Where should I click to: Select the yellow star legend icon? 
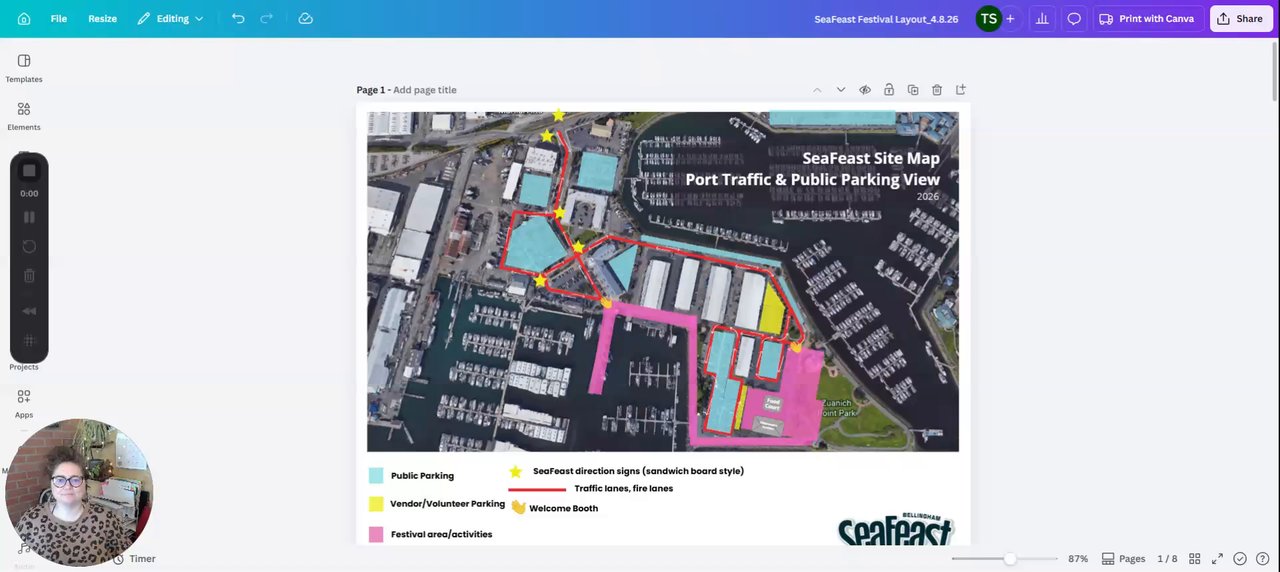(516, 471)
